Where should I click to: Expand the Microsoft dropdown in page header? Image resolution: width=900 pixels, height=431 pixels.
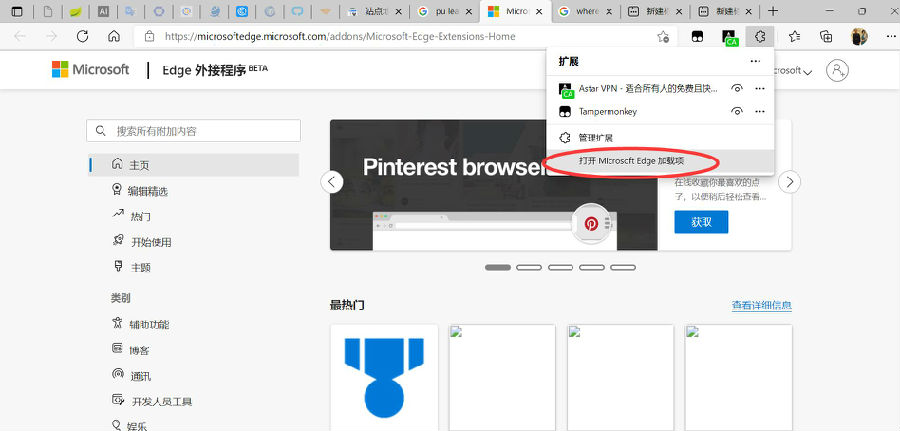(793, 71)
